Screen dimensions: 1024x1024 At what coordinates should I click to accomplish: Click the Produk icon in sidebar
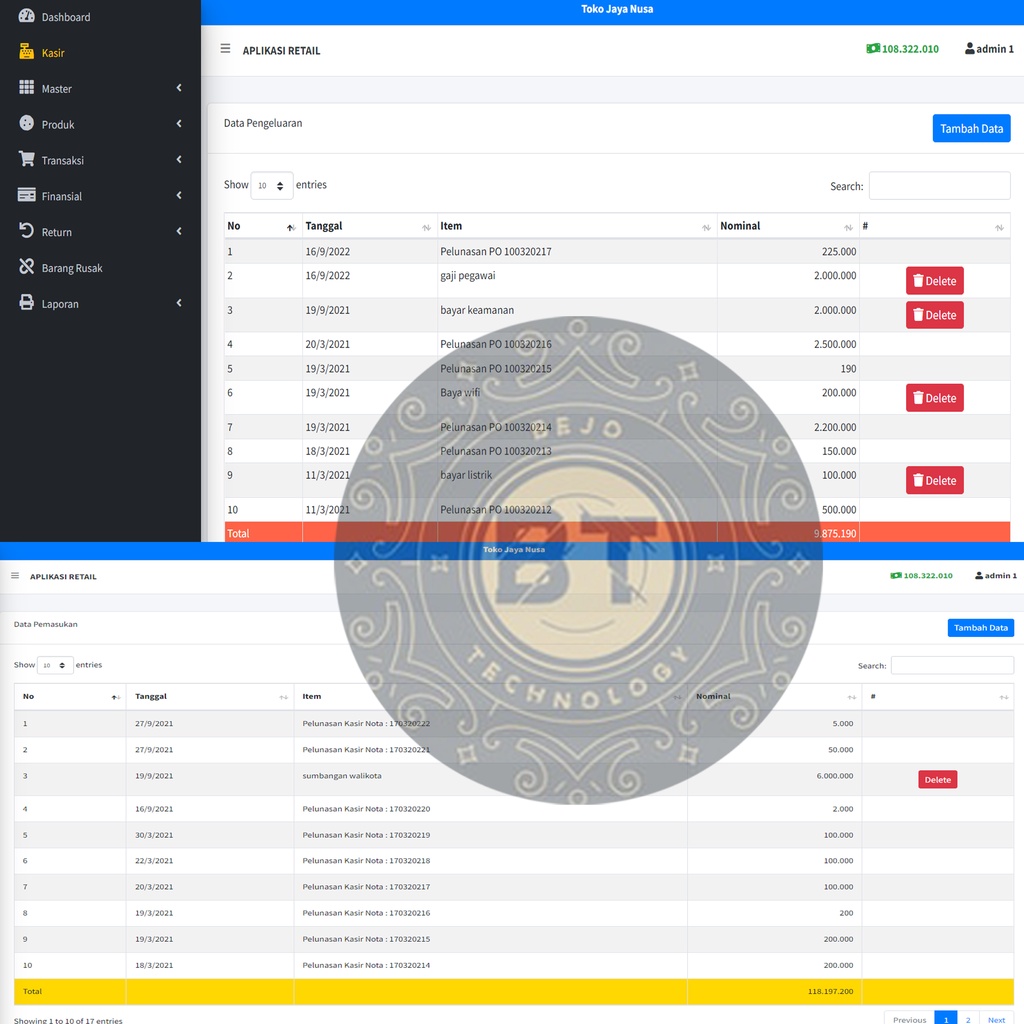26,123
